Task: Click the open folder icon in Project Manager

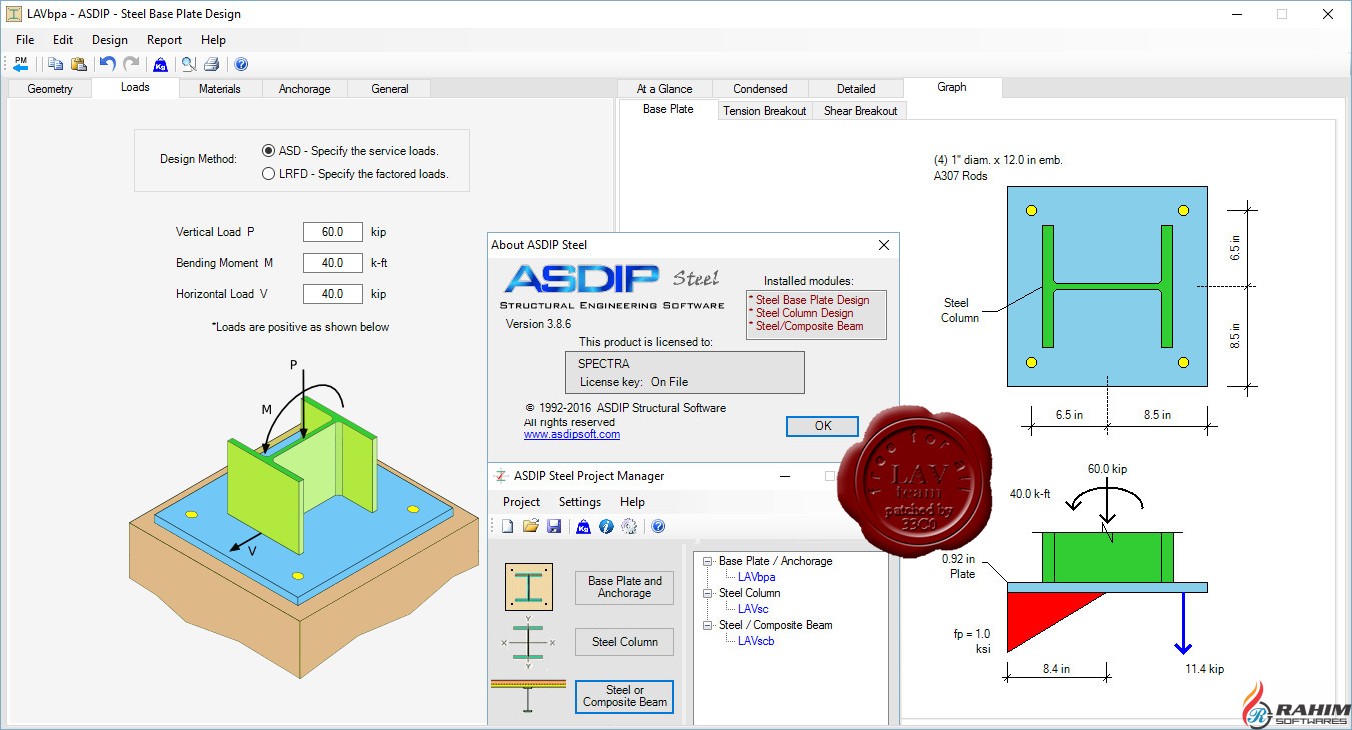Action: pos(531,526)
